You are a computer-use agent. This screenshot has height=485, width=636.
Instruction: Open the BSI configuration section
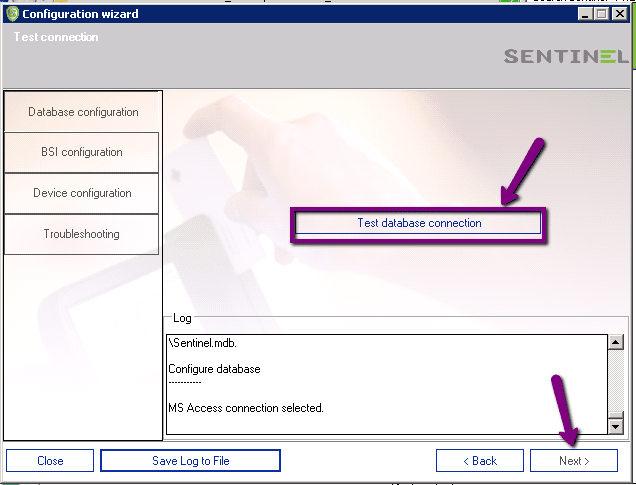(x=82, y=152)
